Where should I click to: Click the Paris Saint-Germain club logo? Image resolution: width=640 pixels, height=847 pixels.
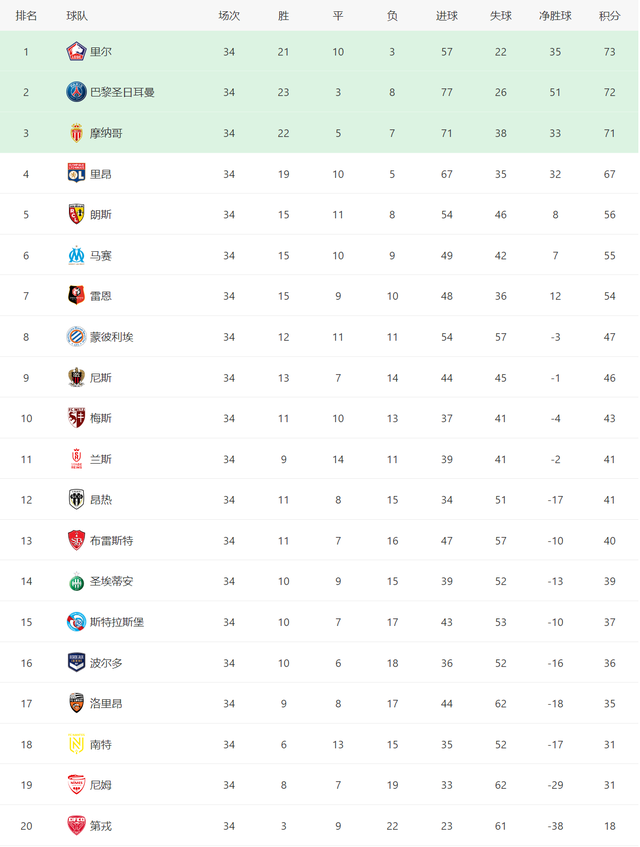pos(76,92)
